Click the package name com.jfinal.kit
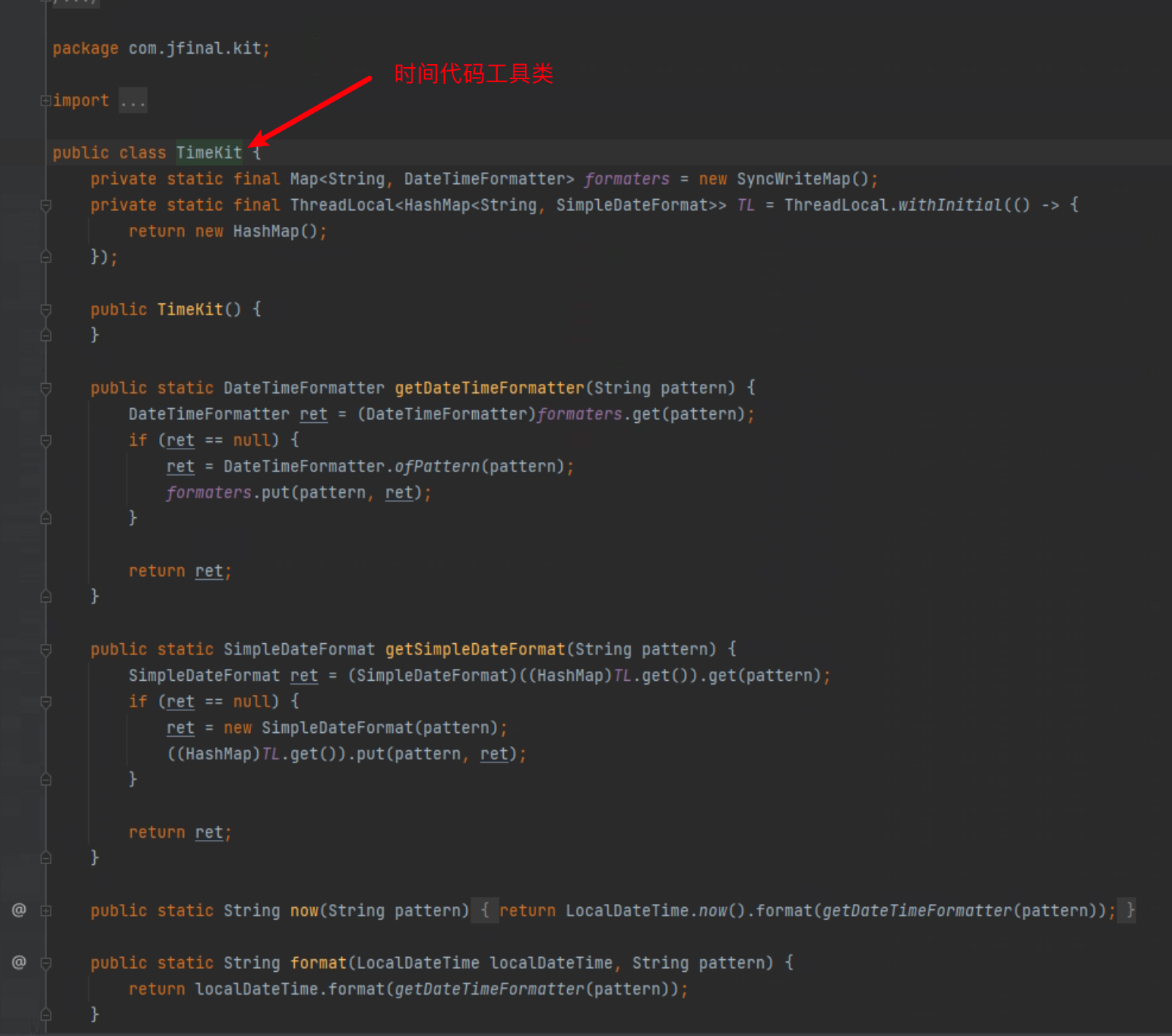This screenshot has width=1172, height=1036. 195,48
